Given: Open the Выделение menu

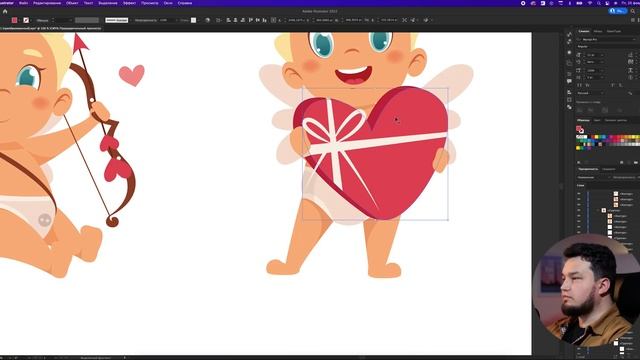Looking at the screenshot, I should click(x=108, y=3).
